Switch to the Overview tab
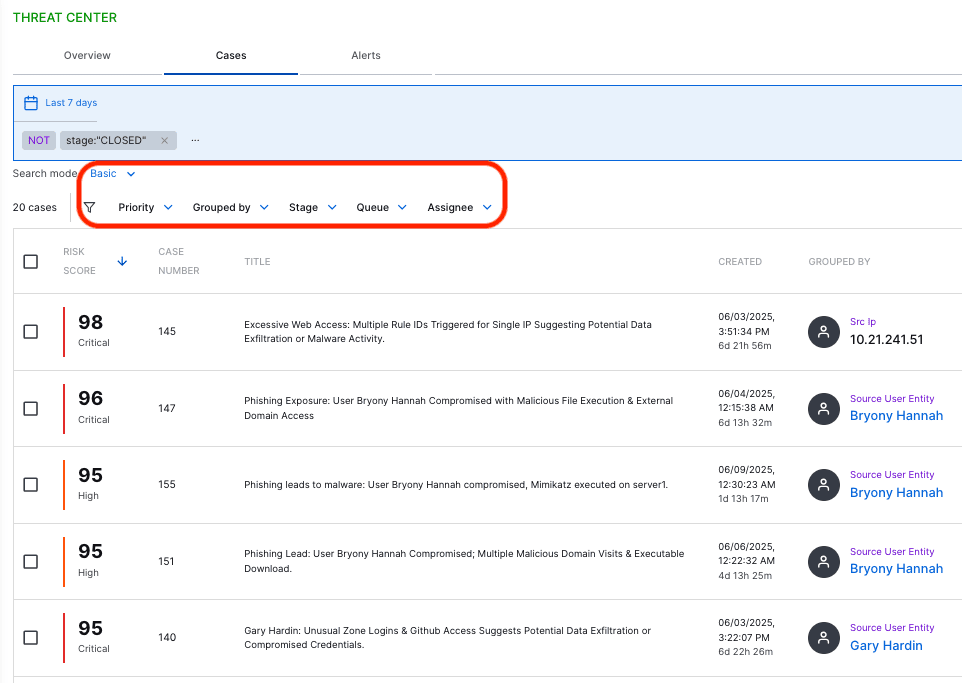This screenshot has width=962, height=683. (x=87, y=55)
